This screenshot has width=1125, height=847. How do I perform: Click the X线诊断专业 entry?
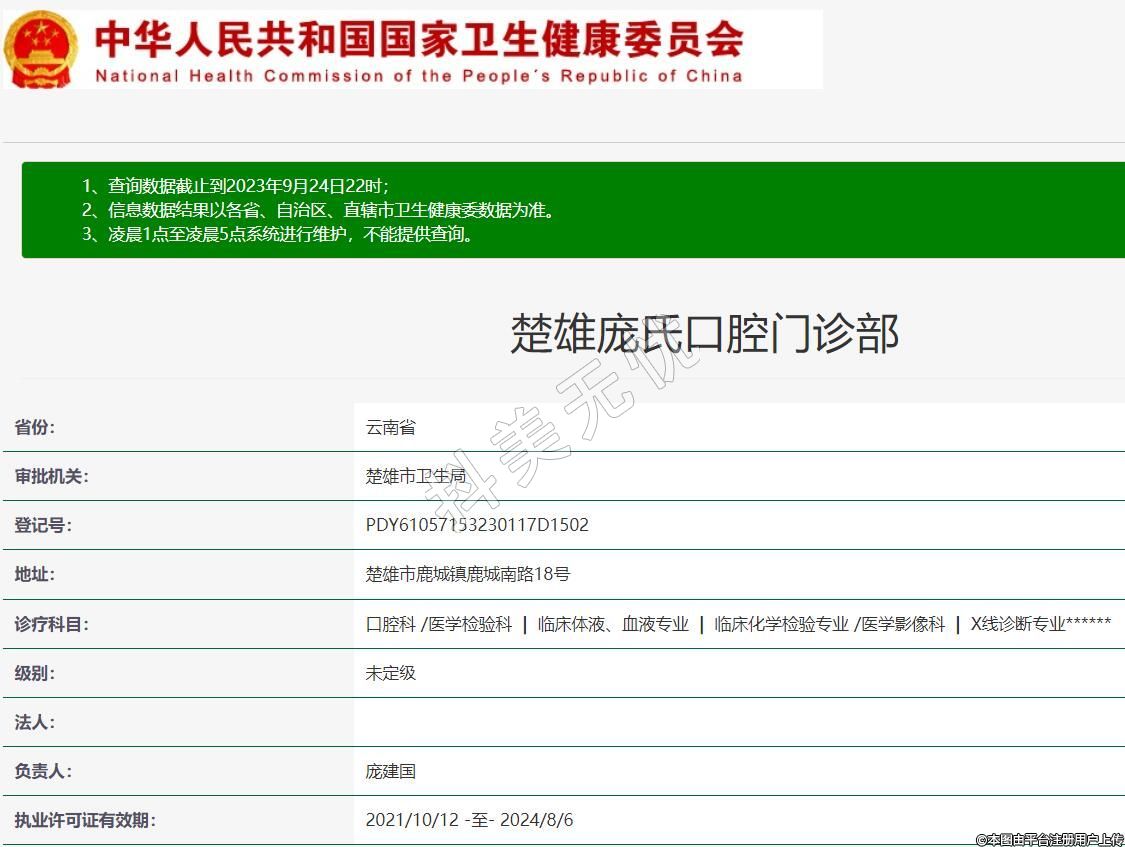tap(1018, 624)
